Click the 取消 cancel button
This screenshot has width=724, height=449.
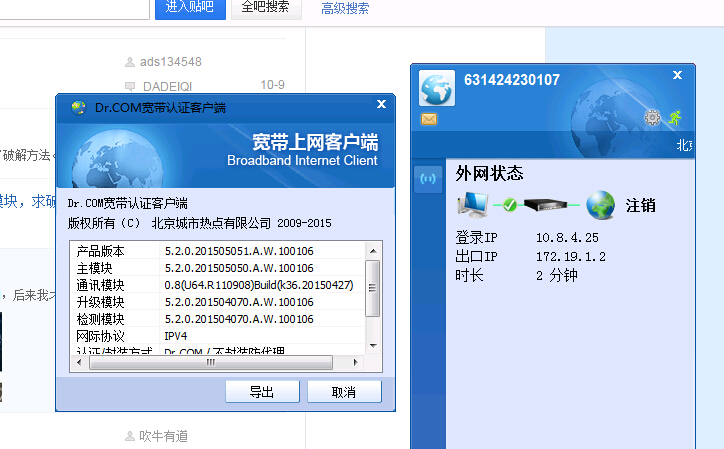(344, 392)
